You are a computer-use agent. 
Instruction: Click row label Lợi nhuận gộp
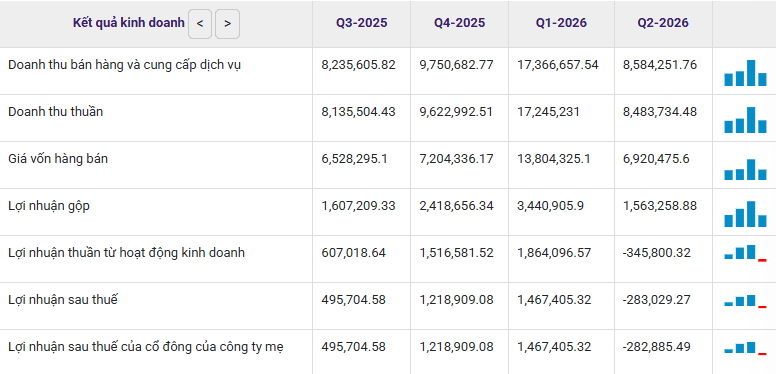pyautogui.click(x=49, y=206)
